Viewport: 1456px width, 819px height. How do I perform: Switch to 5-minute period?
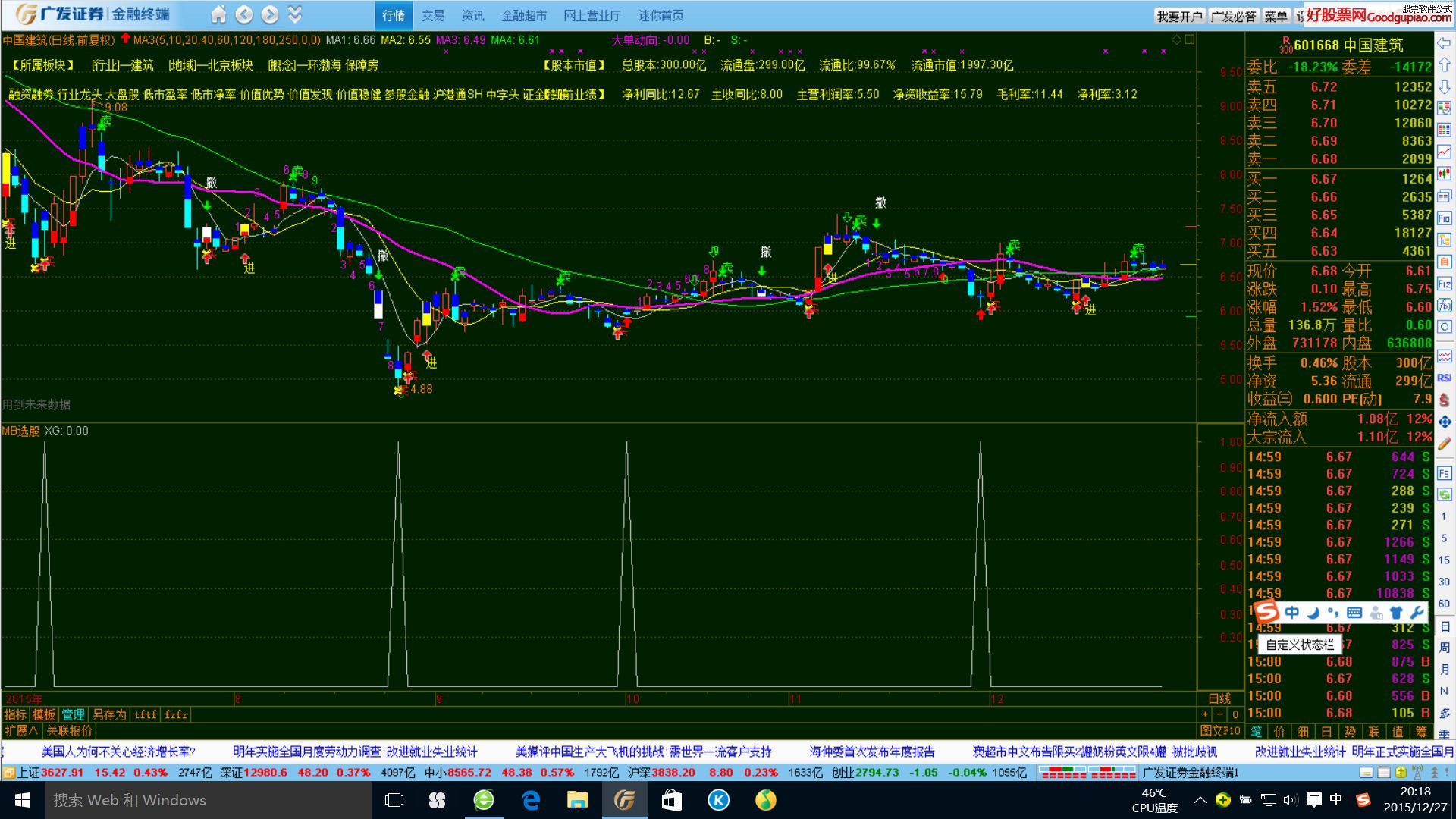pos(1444,538)
